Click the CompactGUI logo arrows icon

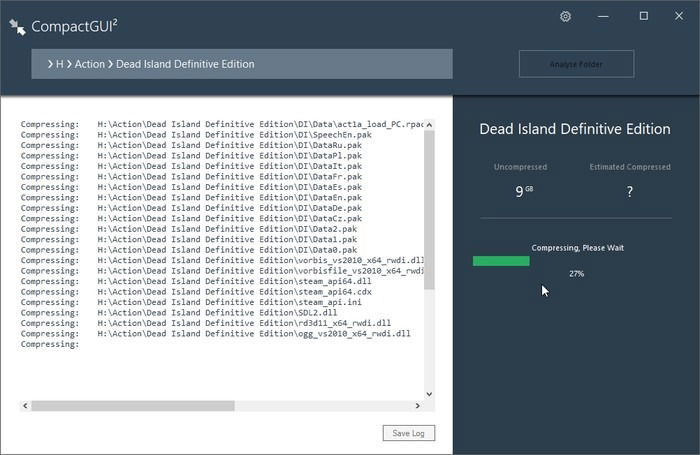[17, 27]
